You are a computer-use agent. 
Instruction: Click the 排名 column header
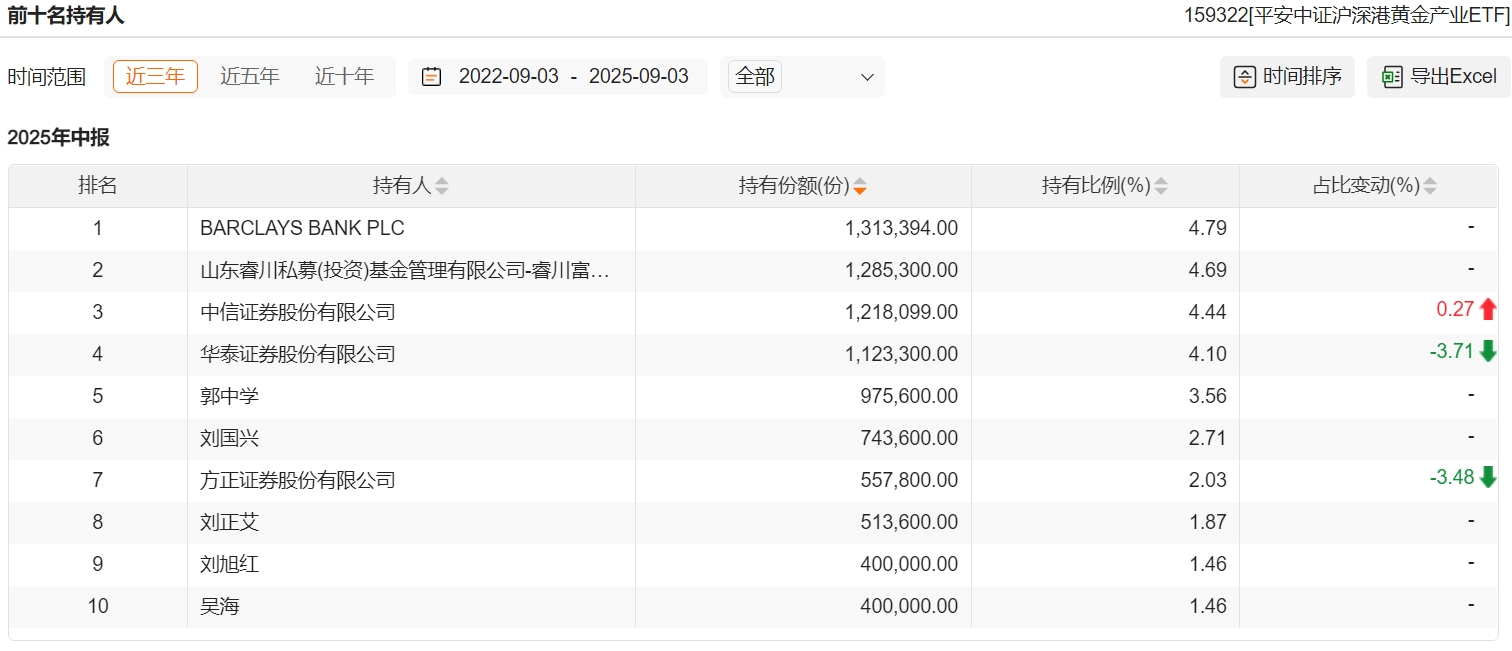pyautogui.click(x=98, y=186)
